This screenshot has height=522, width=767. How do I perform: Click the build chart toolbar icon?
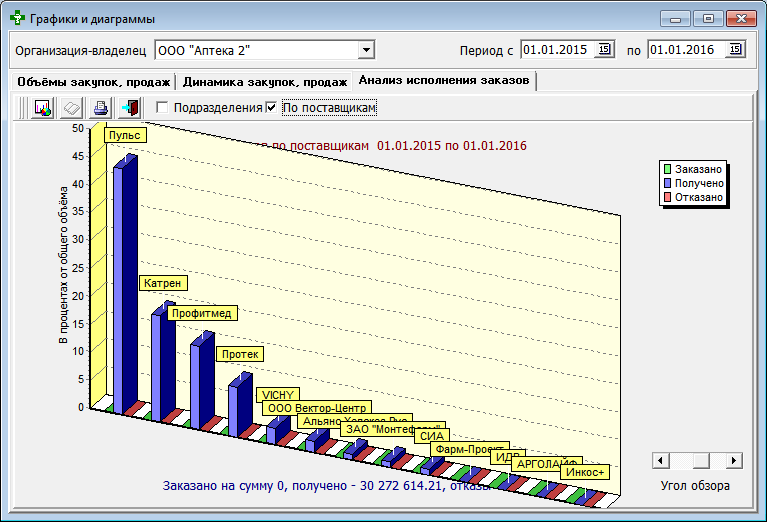tap(43, 108)
